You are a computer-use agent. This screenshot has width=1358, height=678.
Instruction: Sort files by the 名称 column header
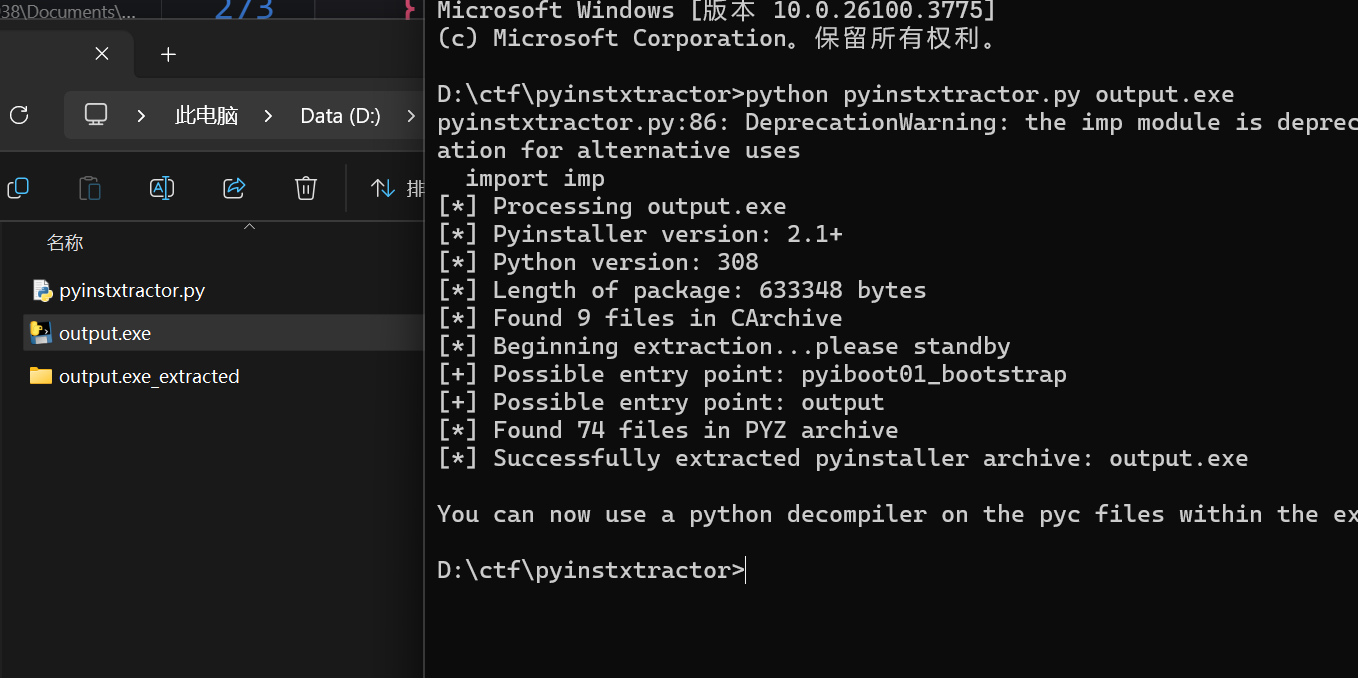pos(65,243)
